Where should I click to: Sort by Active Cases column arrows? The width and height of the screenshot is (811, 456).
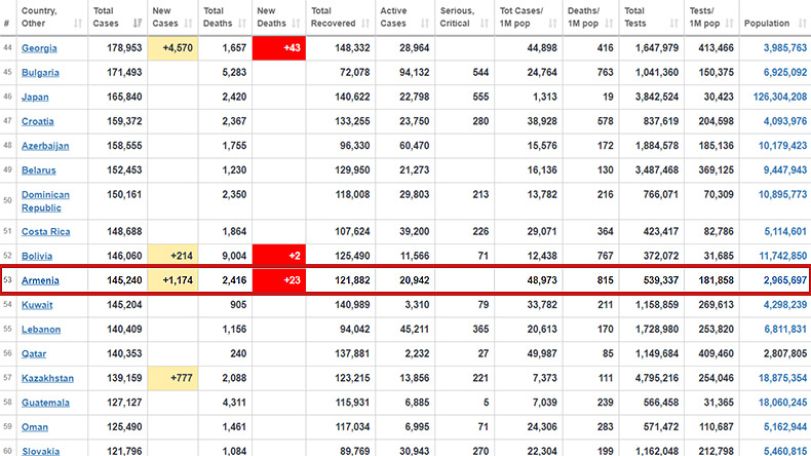point(425,23)
